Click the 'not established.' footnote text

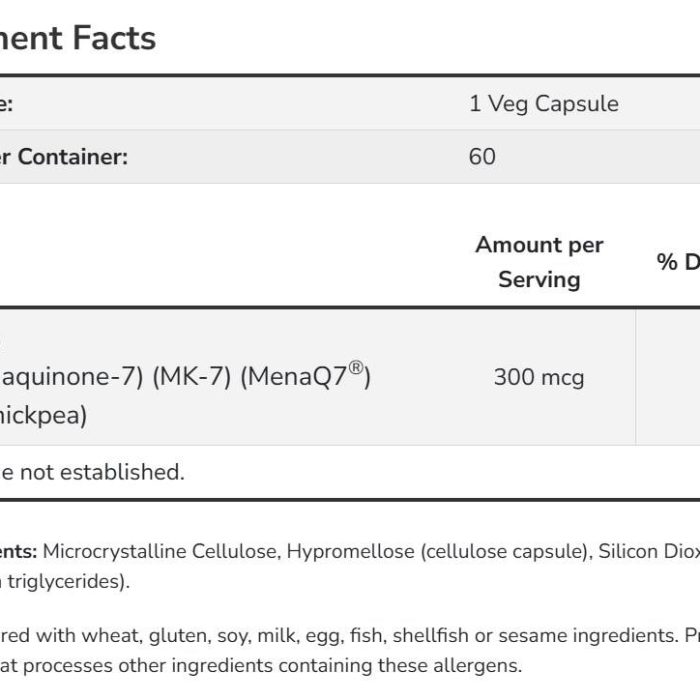[x=102, y=472]
